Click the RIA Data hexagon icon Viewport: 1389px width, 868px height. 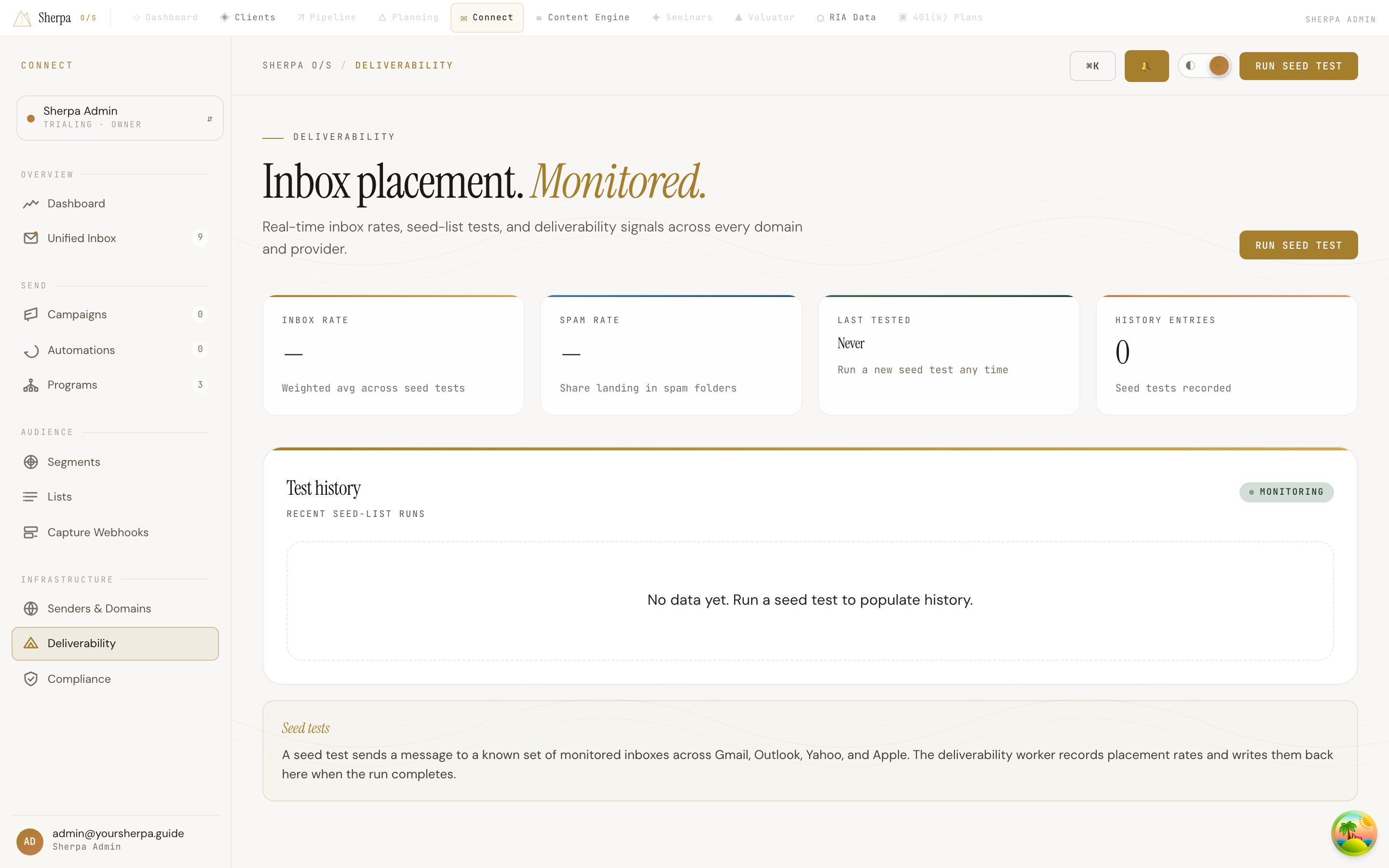[x=820, y=18]
